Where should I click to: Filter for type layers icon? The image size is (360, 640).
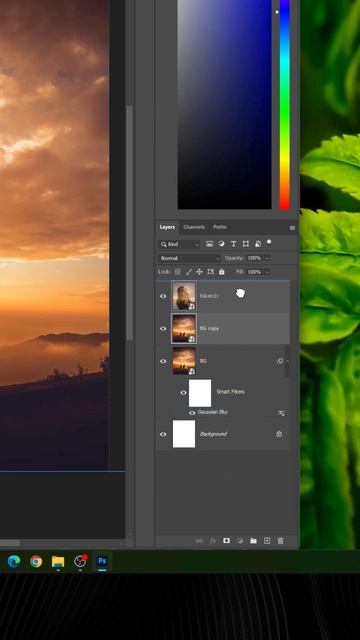coord(233,244)
